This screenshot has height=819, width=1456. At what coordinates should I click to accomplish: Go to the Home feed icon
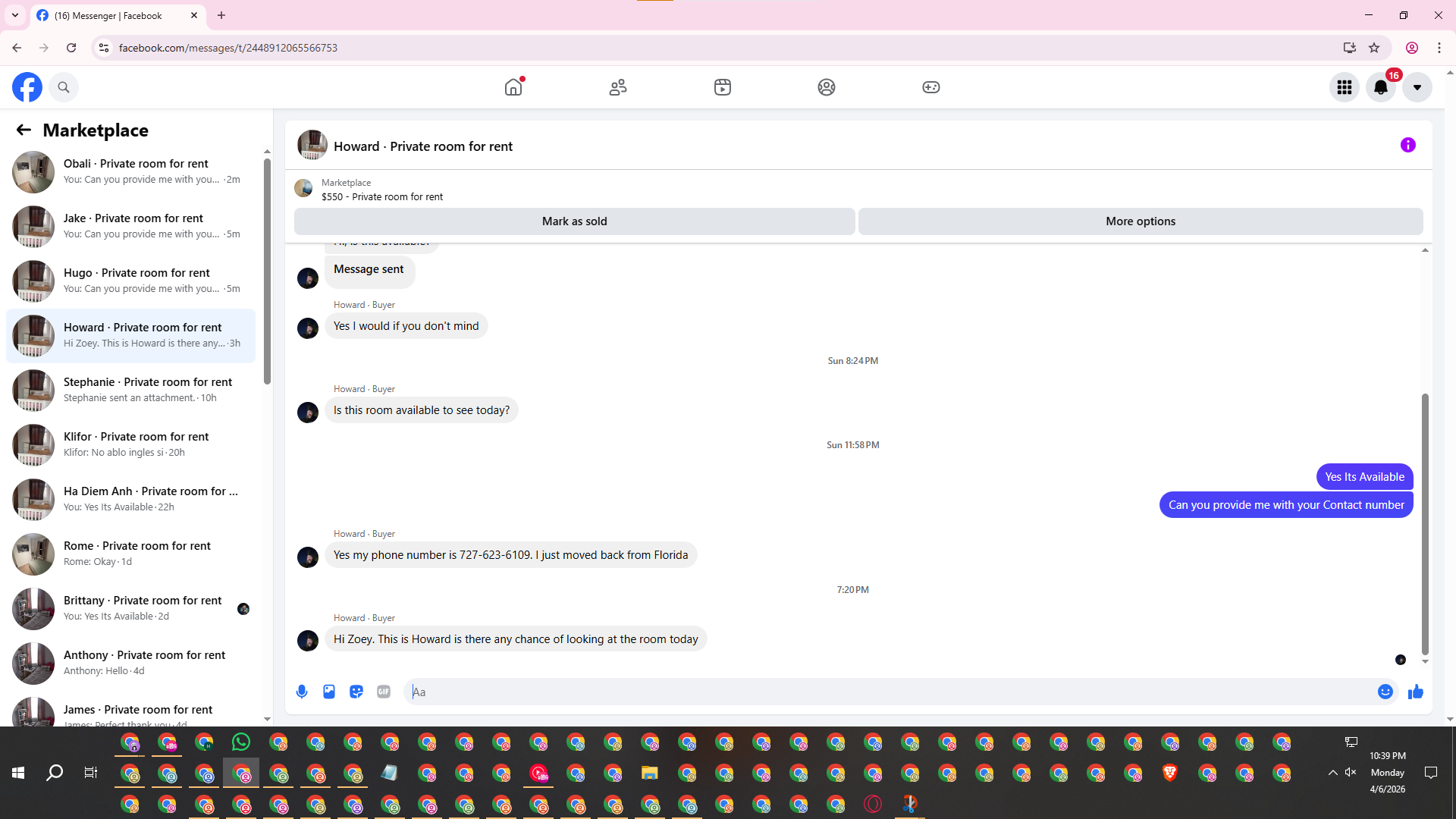(513, 87)
